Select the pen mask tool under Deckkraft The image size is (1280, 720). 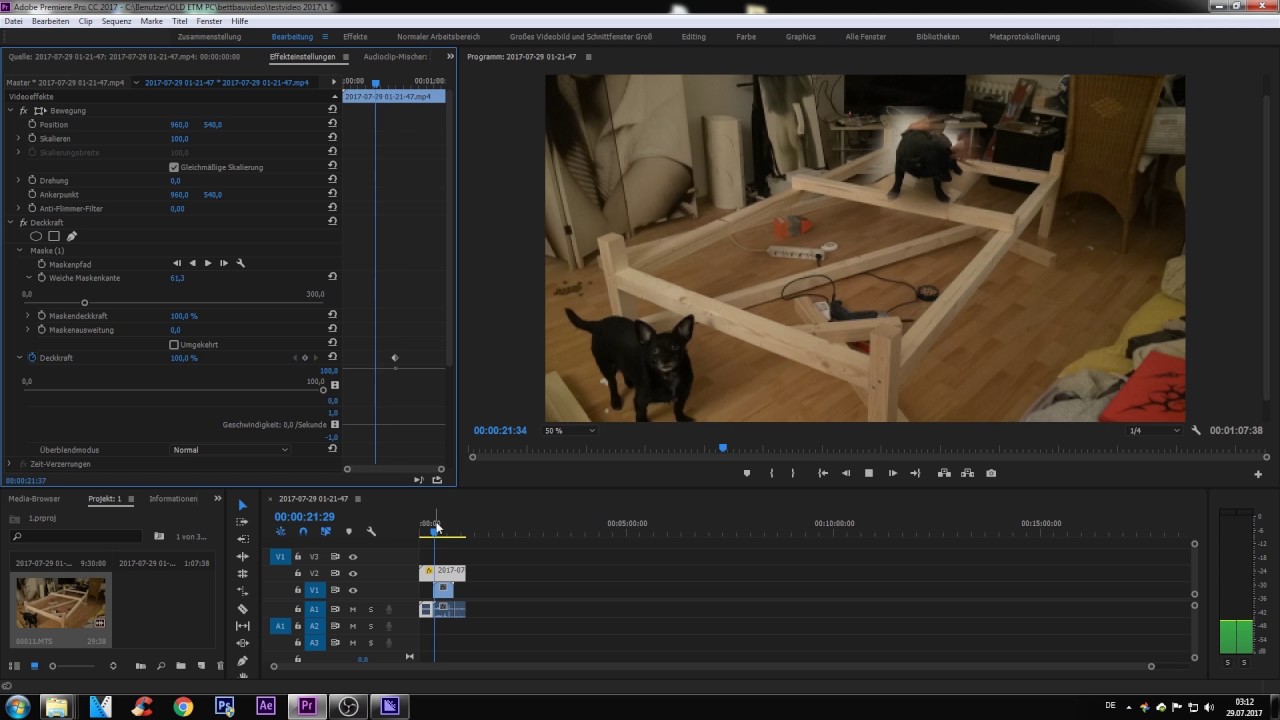pos(72,236)
